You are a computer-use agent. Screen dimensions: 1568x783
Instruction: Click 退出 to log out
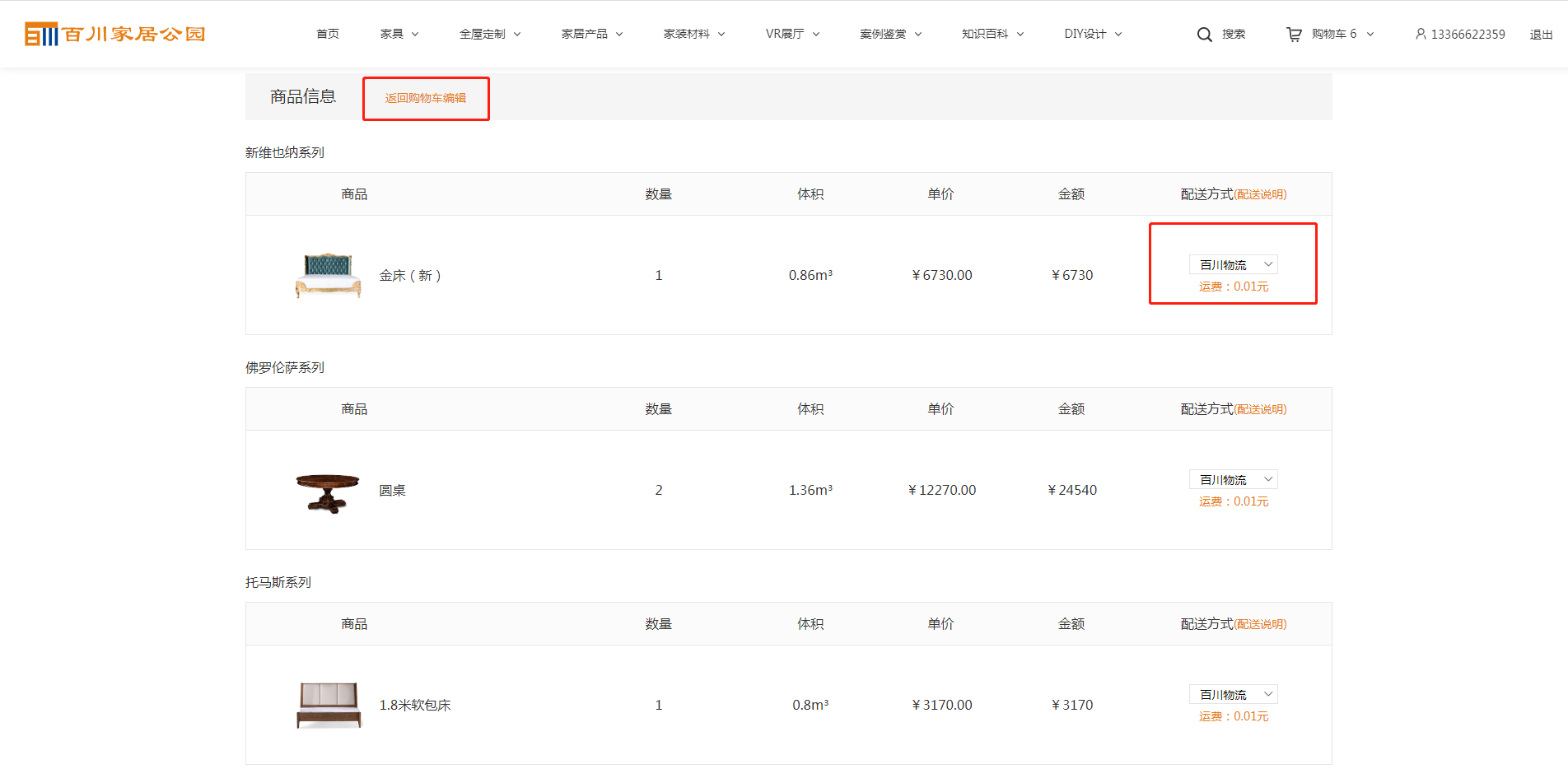(x=1541, y=35)
